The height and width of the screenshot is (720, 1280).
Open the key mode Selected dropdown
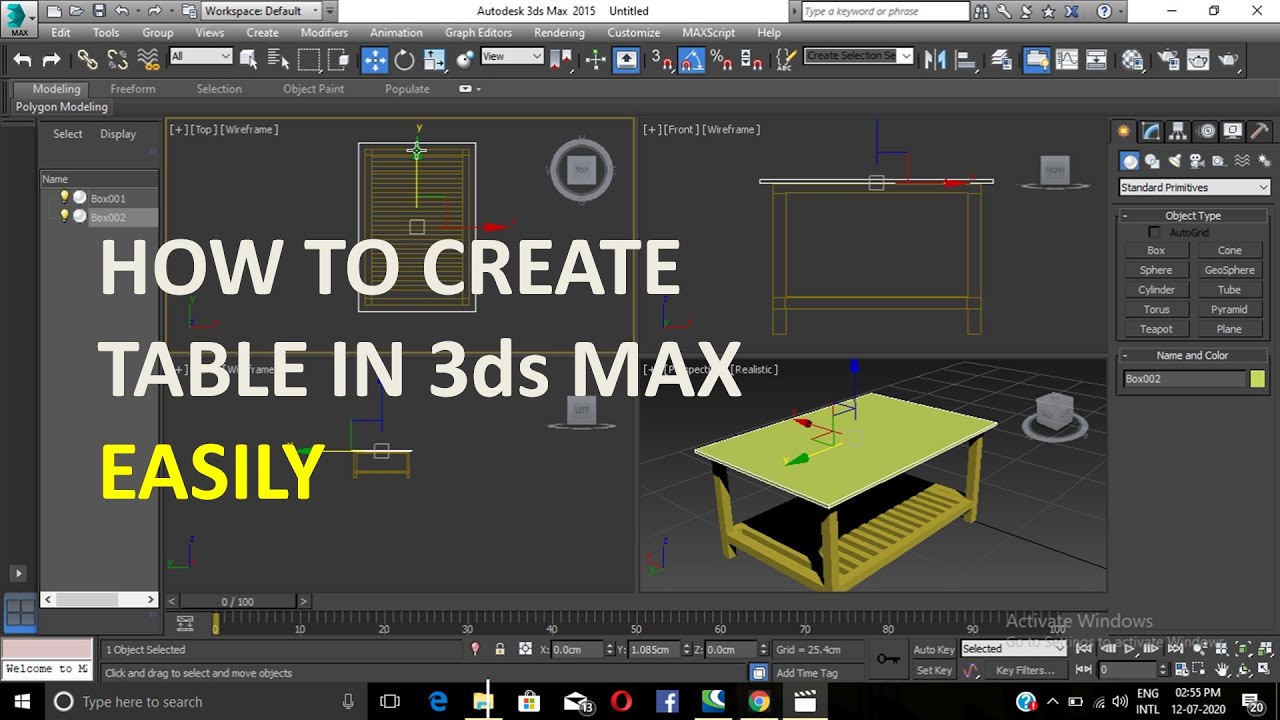[x=1013, y=649]
